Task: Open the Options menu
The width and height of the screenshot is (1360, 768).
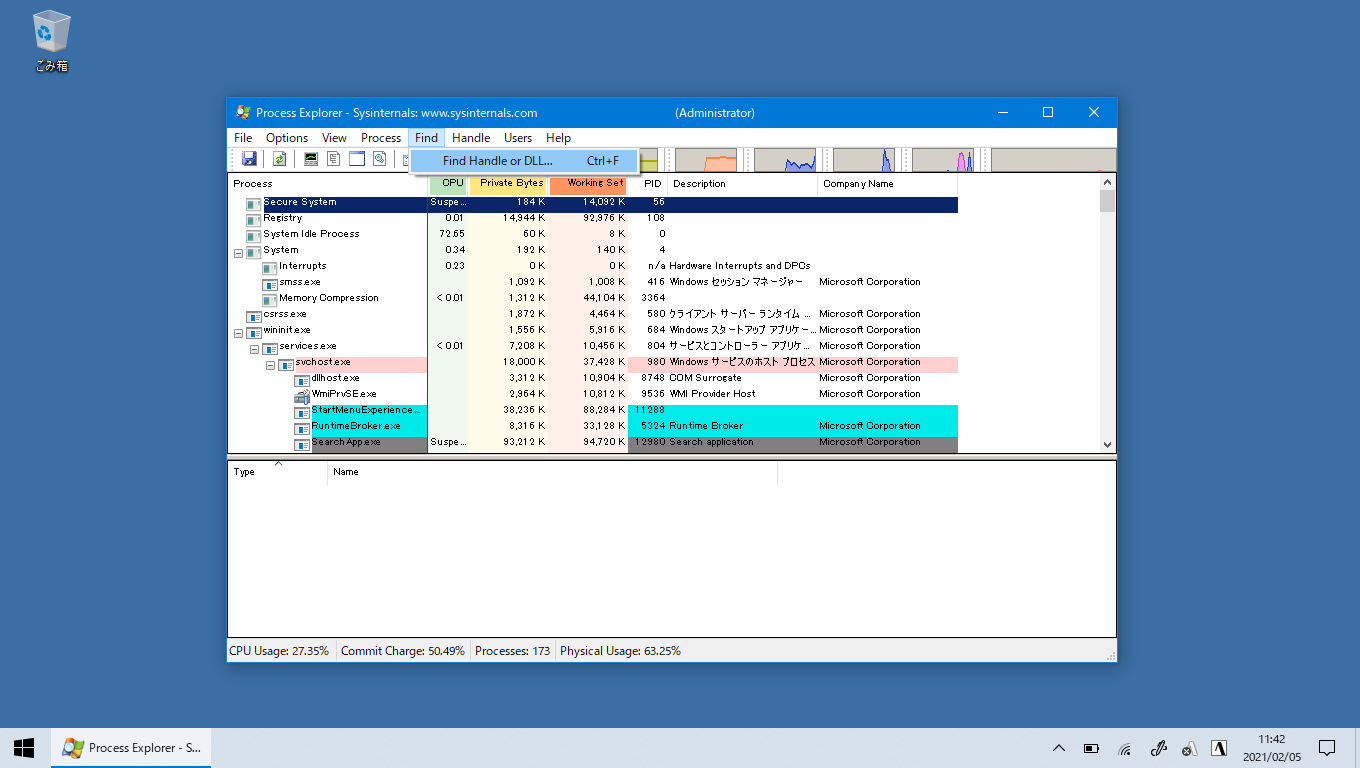Action: coord(287,138)
